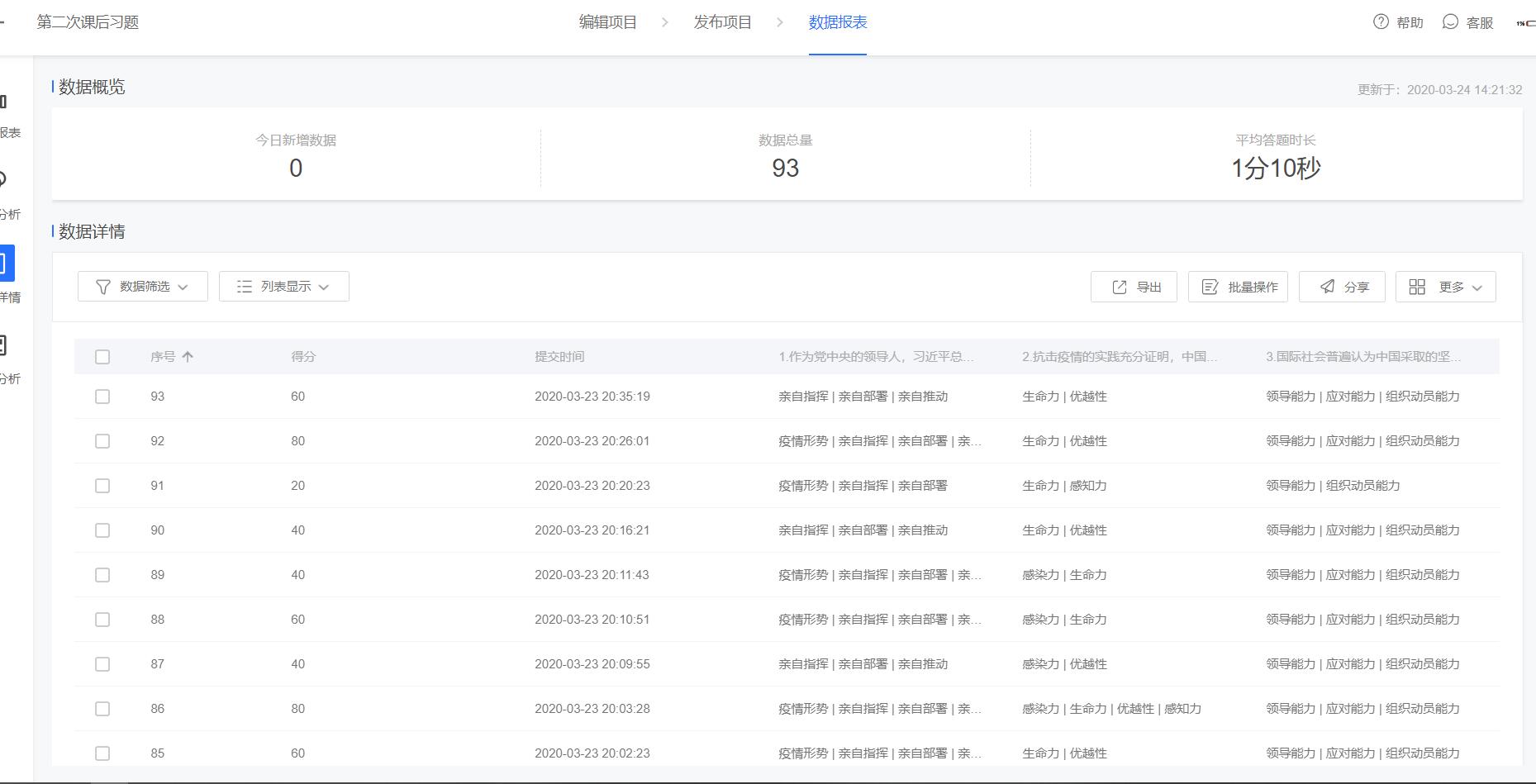Click the export icon in 导出 button
Viewport: 1536px width, 784px height.
coord(1120,287)
